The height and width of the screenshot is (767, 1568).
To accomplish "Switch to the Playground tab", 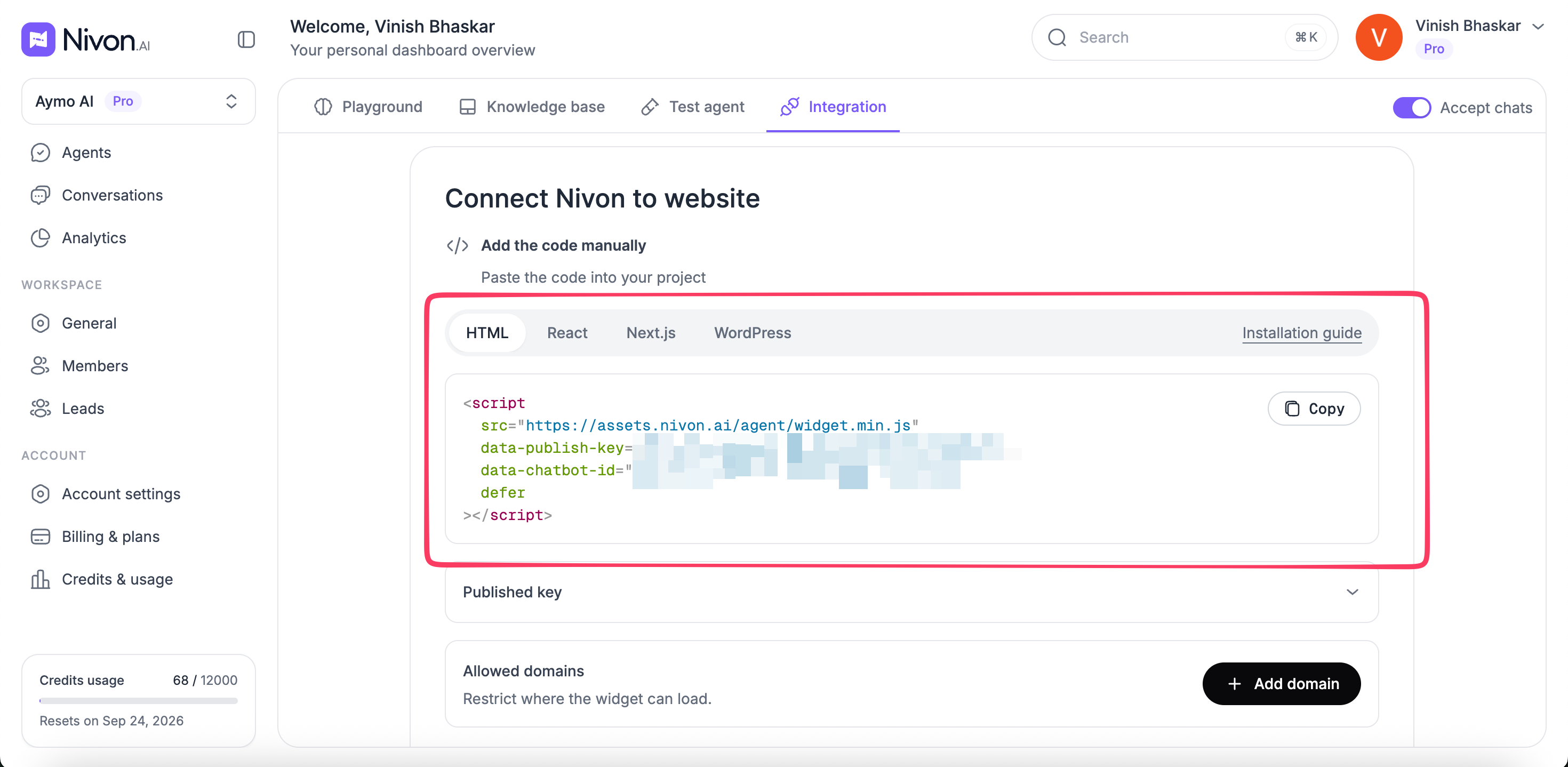I will pos(367,107).
